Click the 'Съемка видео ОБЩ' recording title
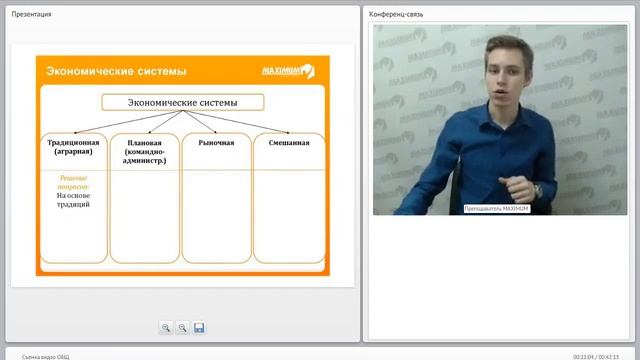This screenshot has height=360, width=640. click(46, 357)
